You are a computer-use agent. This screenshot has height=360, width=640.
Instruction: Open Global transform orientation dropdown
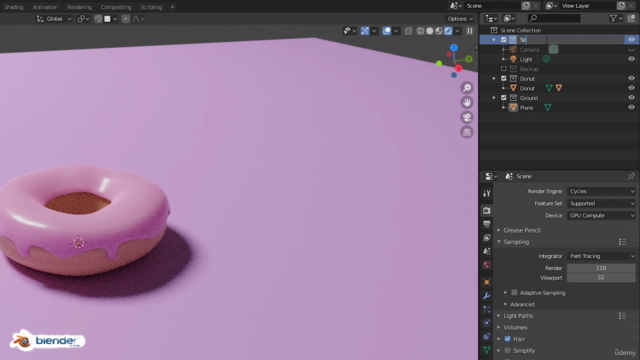54,19
